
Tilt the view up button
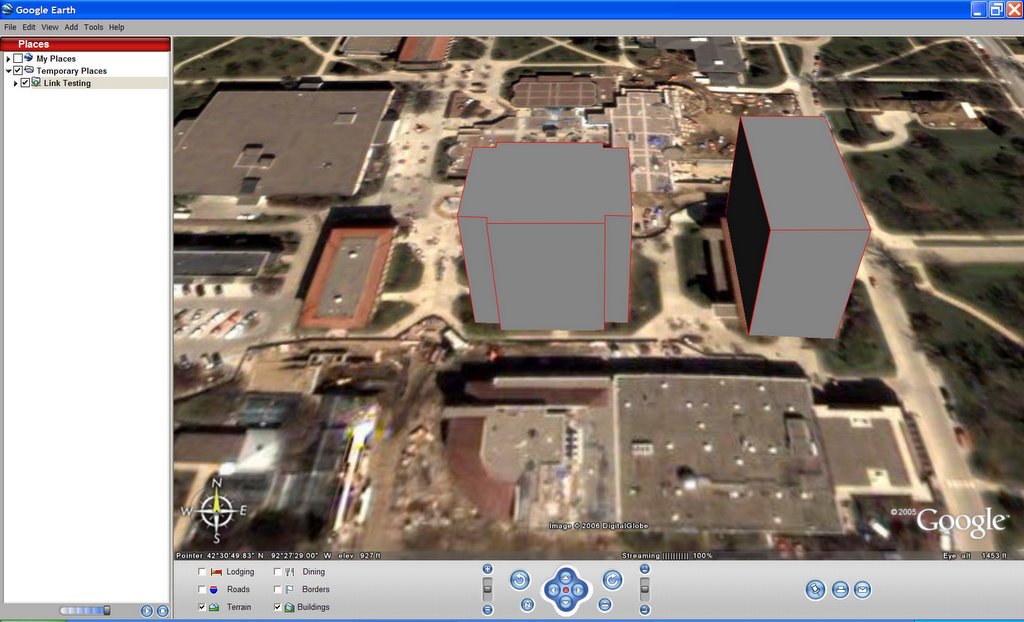tap(645, 569)
